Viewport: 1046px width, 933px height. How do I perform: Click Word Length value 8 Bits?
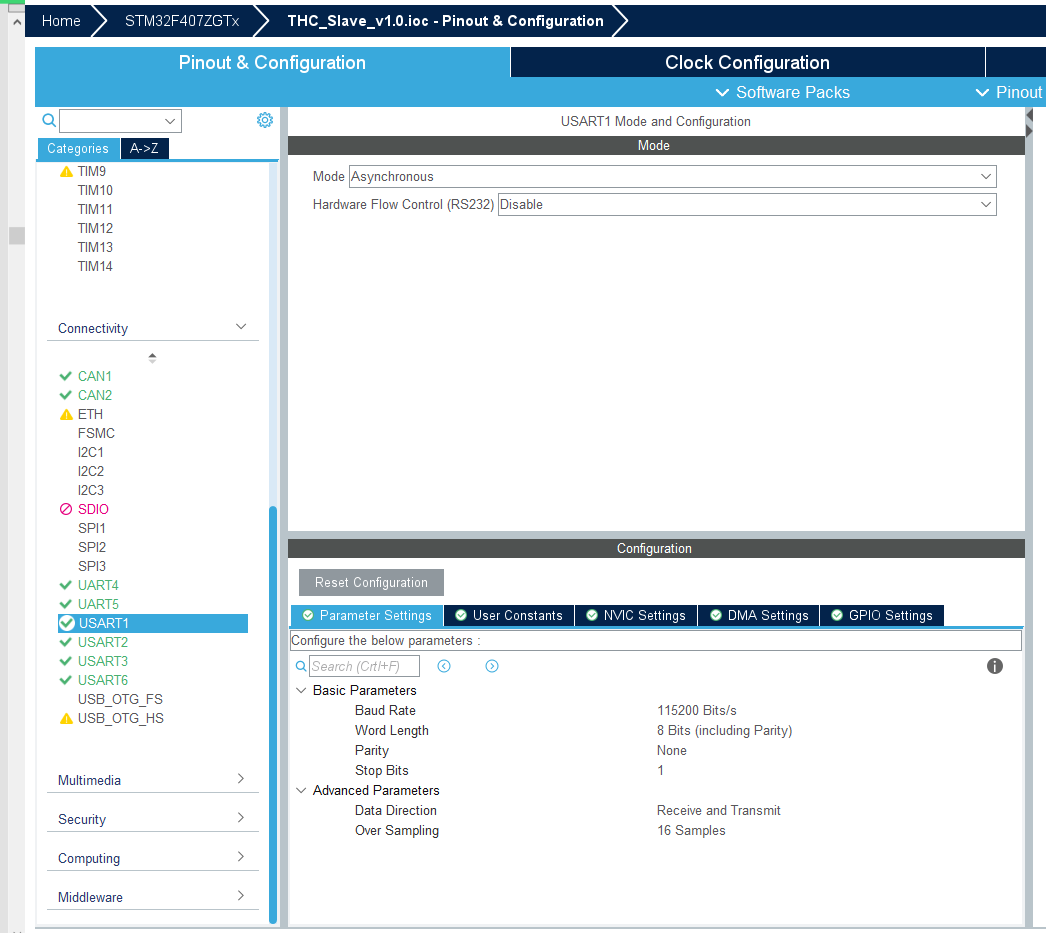[724, 730]
